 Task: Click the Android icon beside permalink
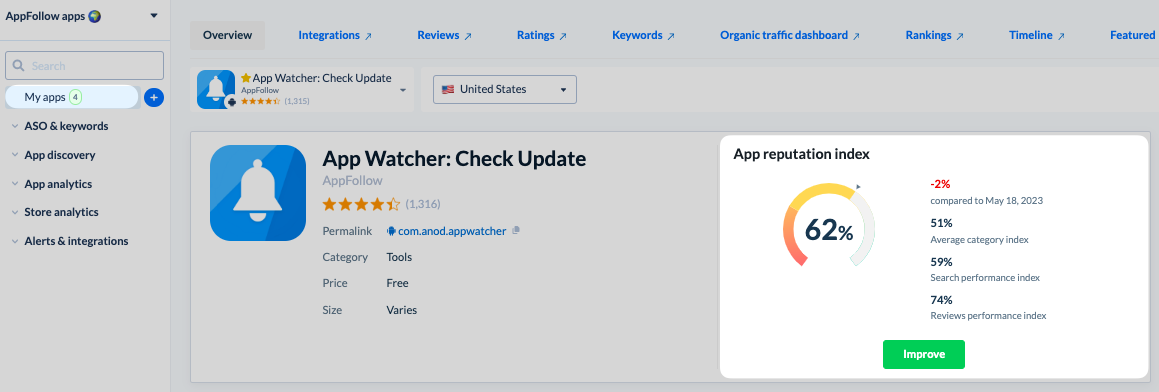pos(391,231)
